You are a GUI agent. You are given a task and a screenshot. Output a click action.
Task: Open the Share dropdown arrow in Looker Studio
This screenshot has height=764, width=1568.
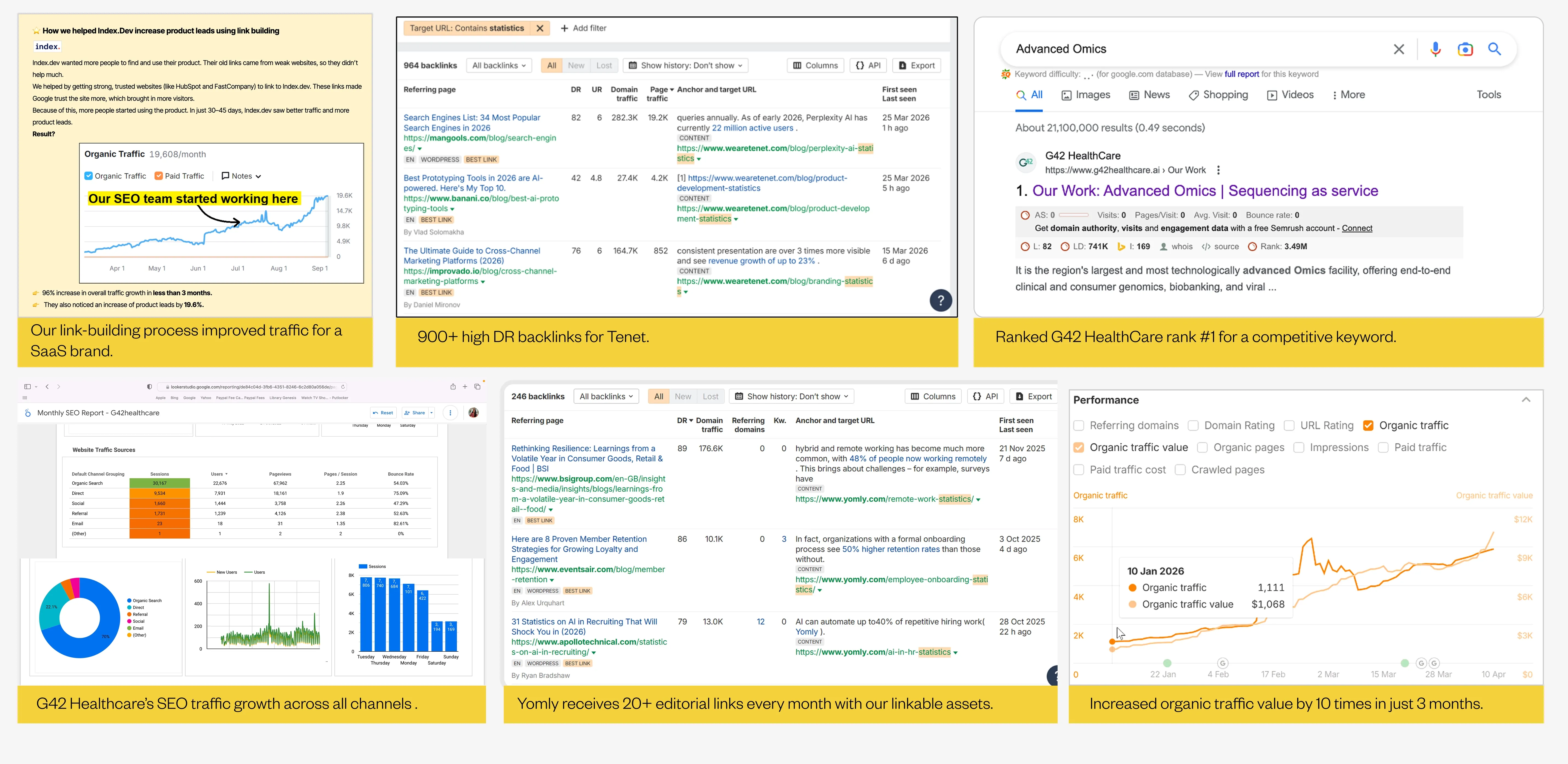pos(431,412)
